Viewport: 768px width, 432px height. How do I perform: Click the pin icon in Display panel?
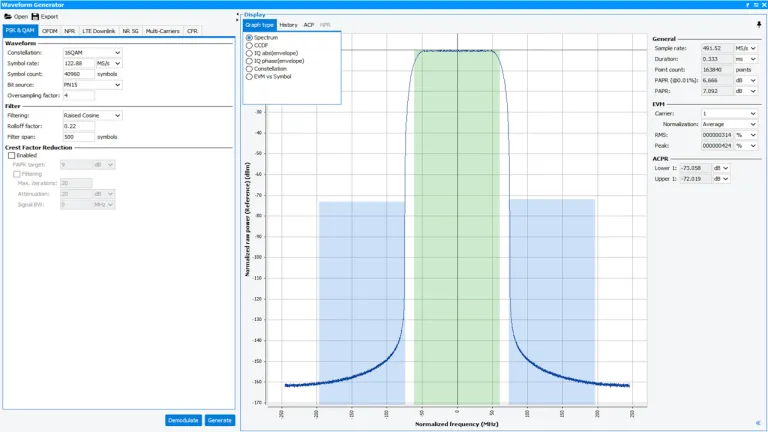(x=758, y=24)
